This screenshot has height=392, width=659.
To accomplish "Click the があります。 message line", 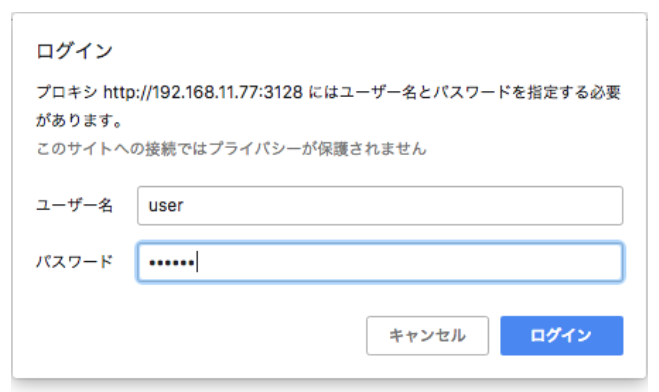I will (x=79, y=121).
